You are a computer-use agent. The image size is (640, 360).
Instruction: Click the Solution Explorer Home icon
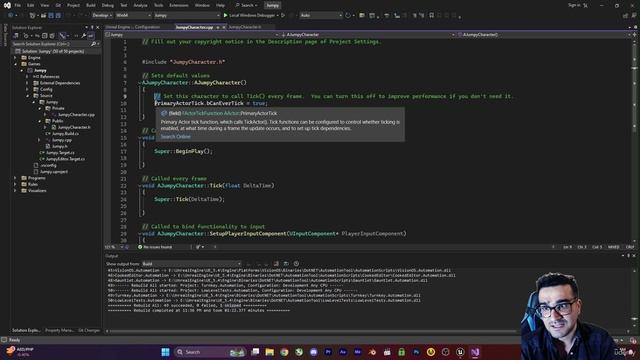(x=16, y=36)
